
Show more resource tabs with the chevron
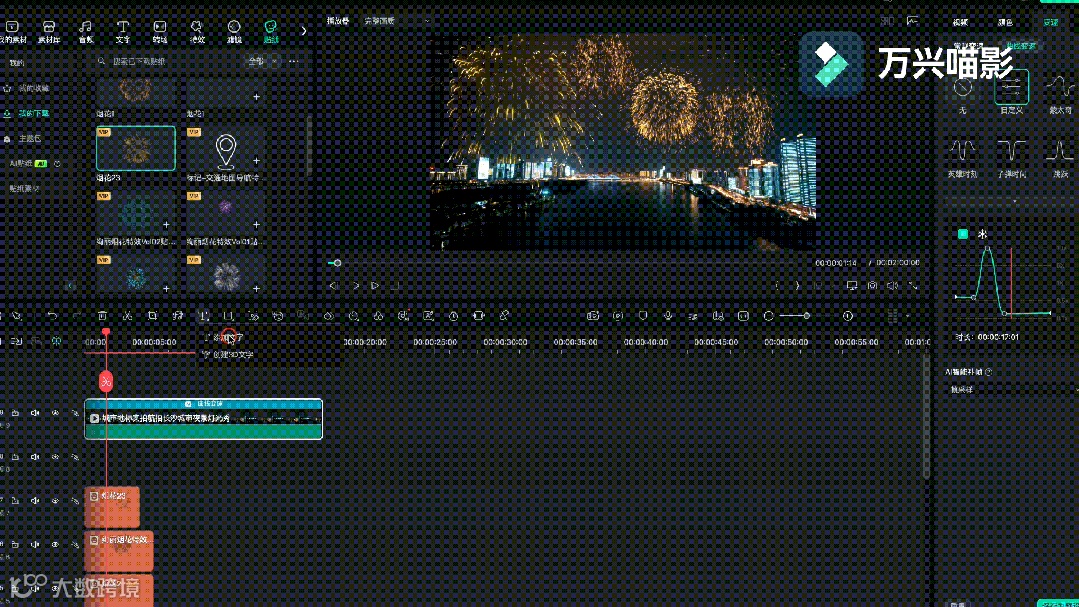pyautogui.click(x=303, y=31)
